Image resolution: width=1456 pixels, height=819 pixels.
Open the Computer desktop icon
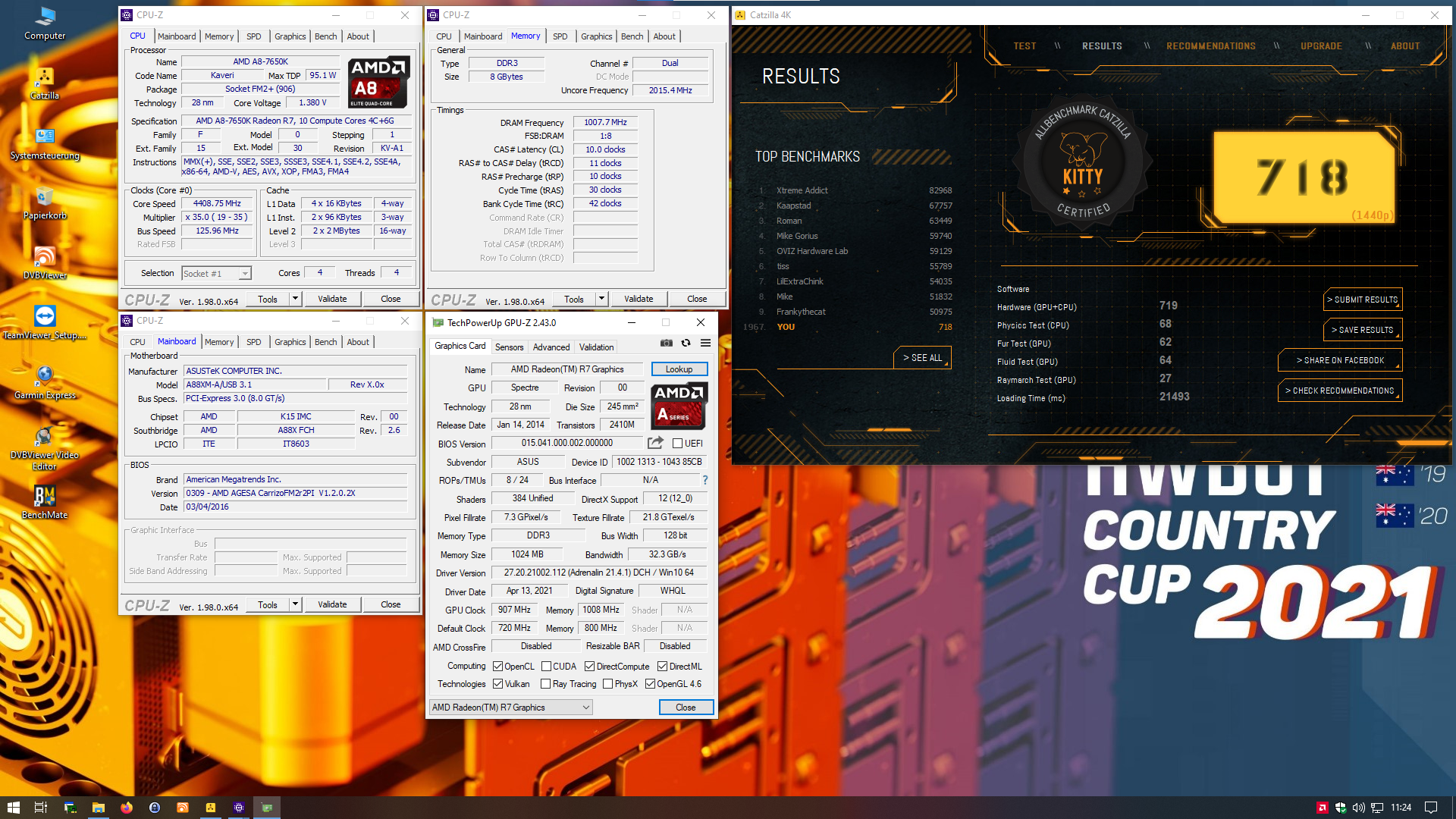(x=45, y=24)
